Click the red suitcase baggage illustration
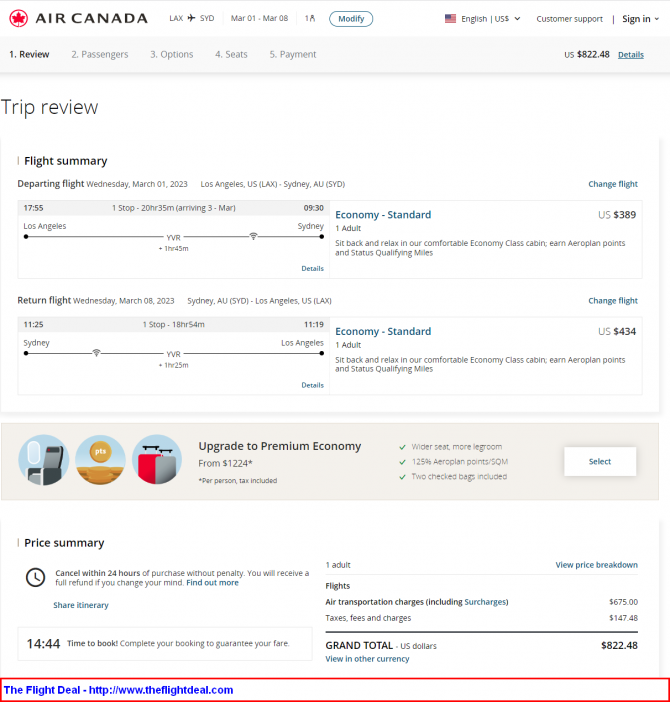 tap(157, 460)
